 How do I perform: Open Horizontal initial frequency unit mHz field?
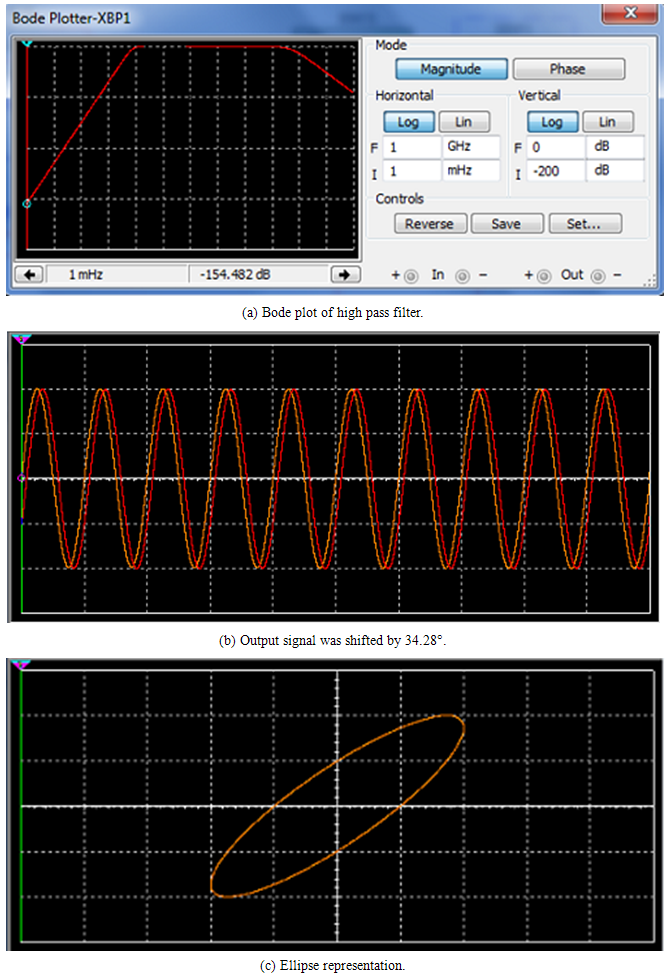click(x=470, y=170)
